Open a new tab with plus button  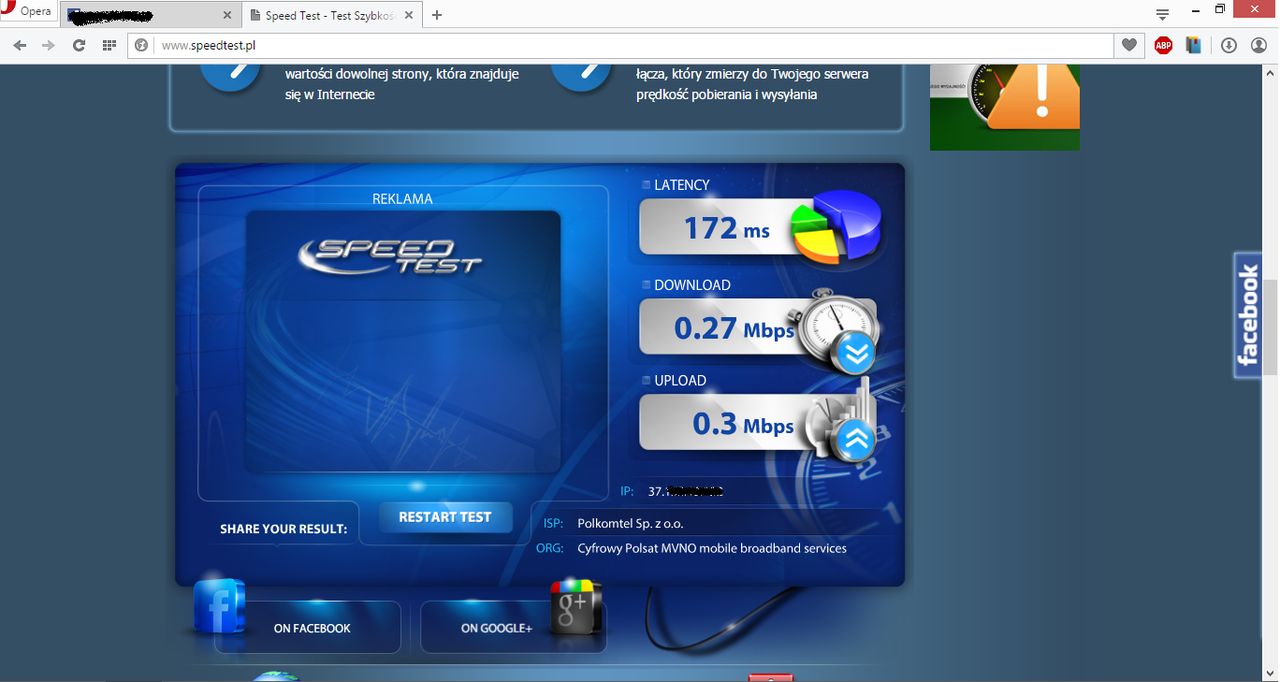click(437, 15)
